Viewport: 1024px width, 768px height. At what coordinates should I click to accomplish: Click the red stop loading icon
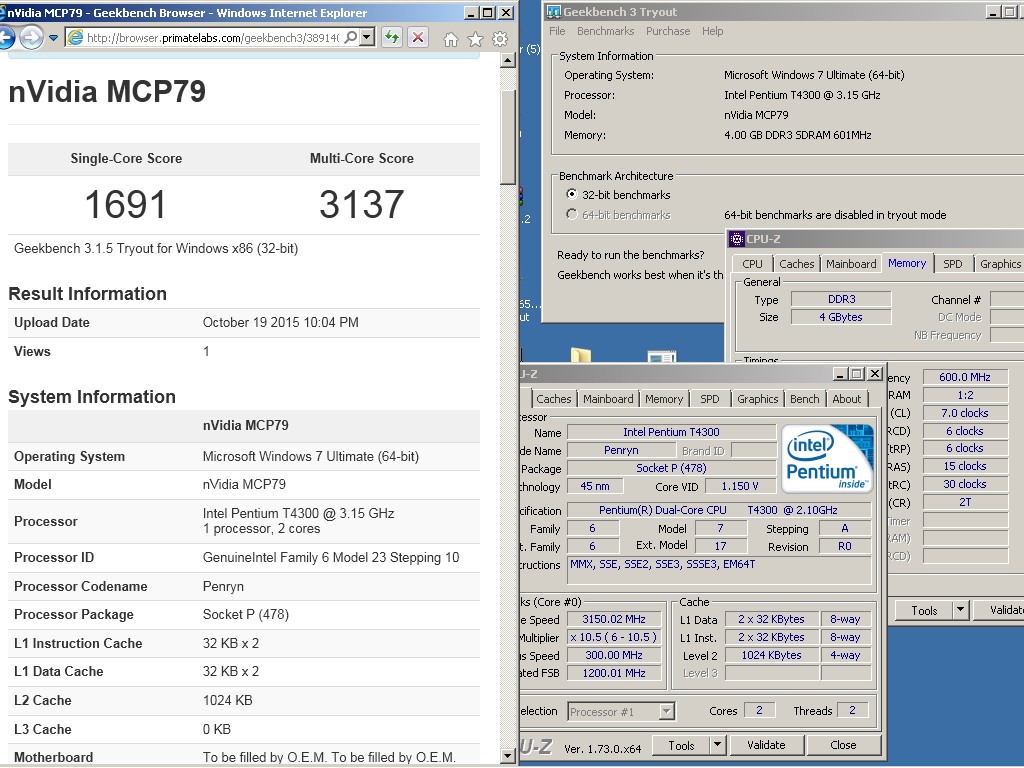(418, 38)
